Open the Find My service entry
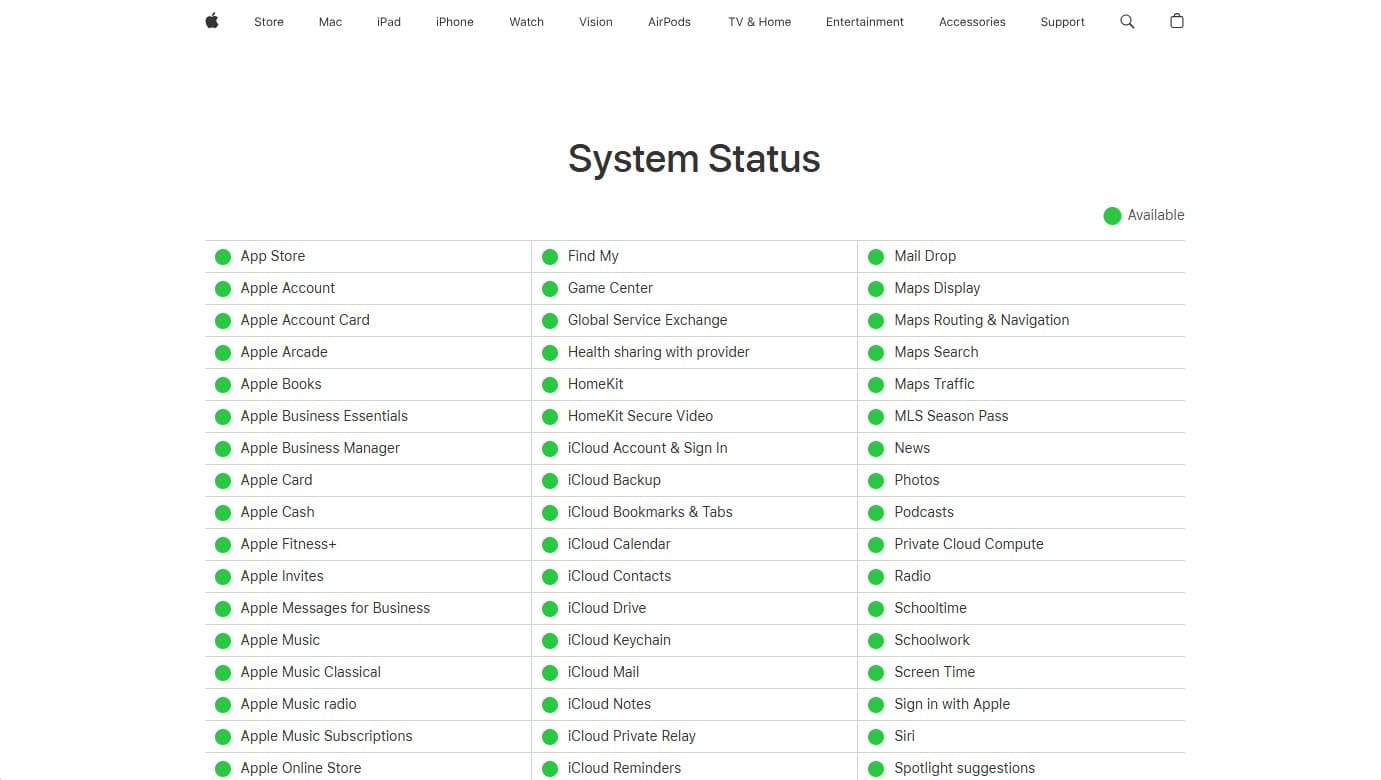 click(593, 256)
